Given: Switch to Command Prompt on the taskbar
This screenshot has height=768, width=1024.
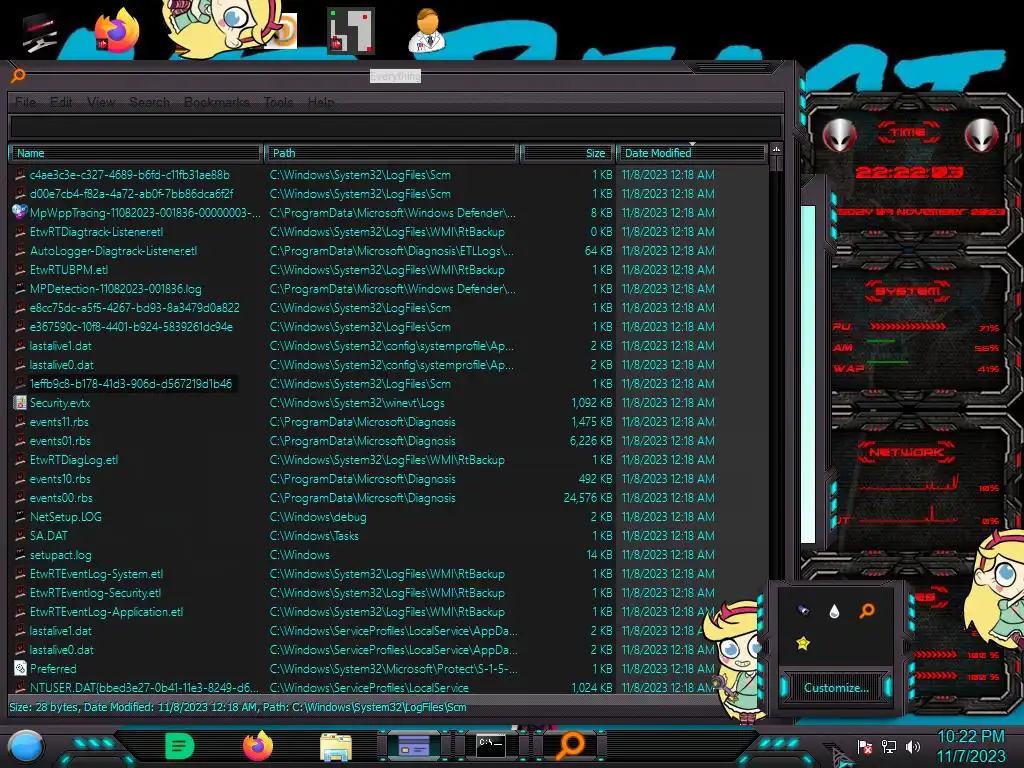Looking at the screenshot, I should point(491,745).
